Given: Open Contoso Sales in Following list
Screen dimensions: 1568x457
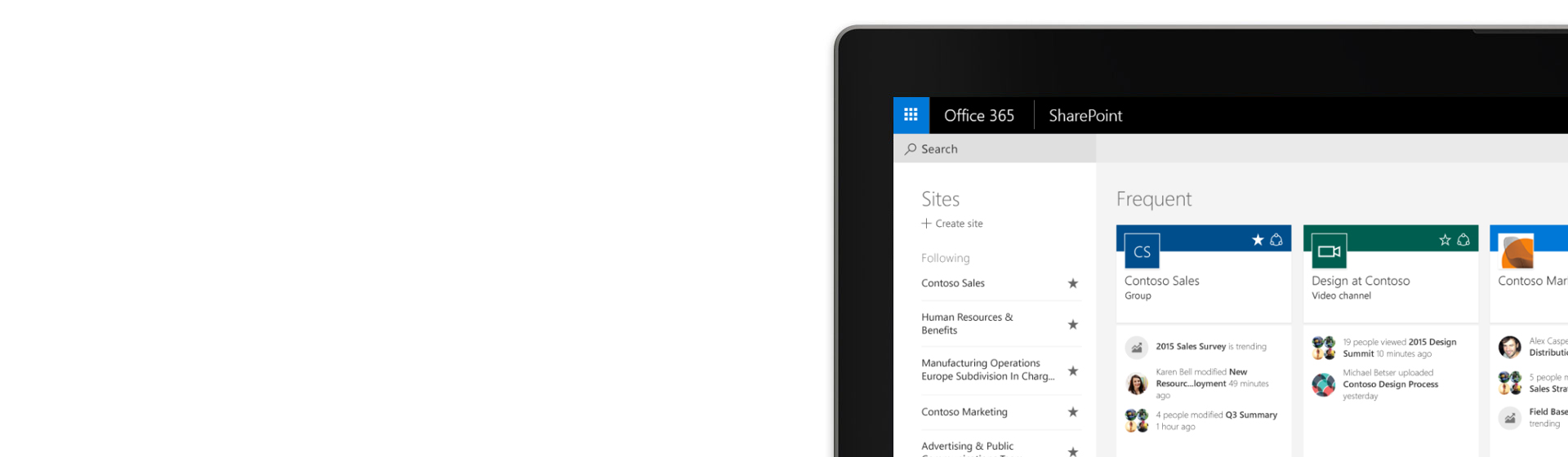Looking at the screenshot, I should pos(953,283).
